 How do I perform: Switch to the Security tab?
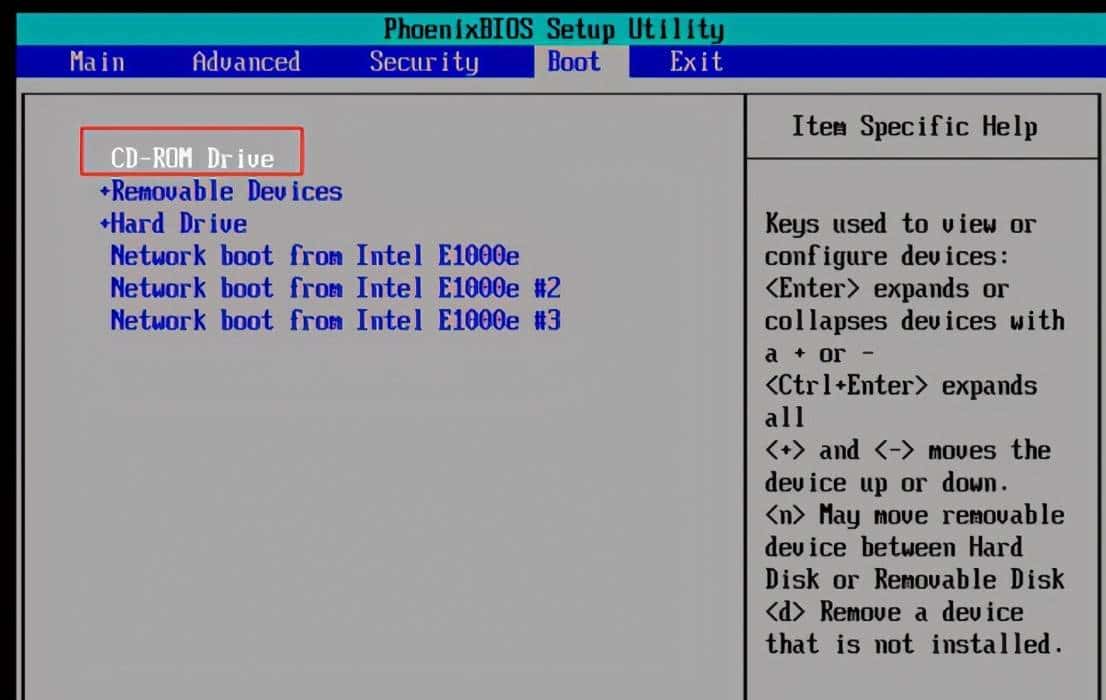pos(423,62)
